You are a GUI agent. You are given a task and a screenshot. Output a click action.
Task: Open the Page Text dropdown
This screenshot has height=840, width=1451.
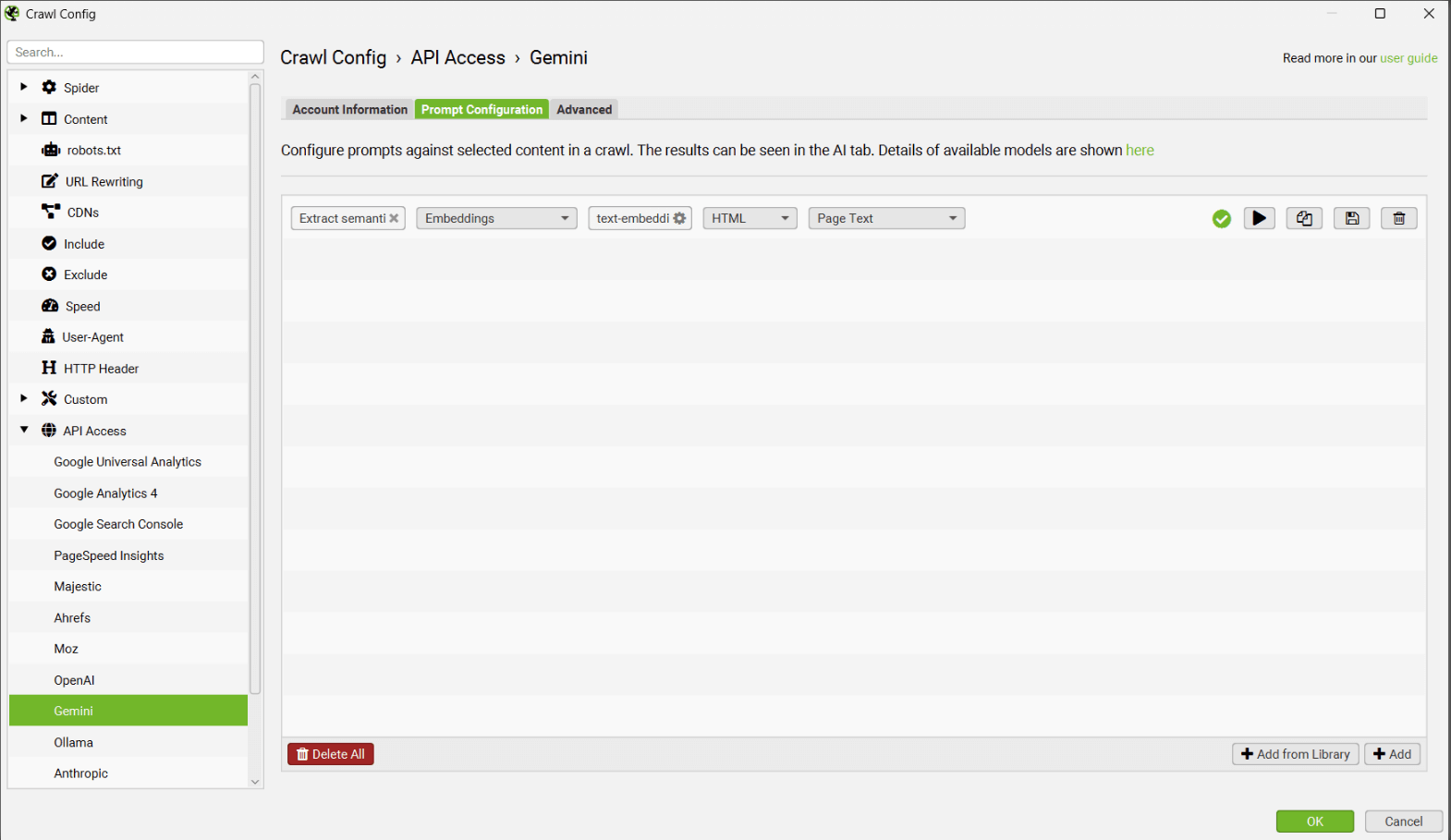[x=886, y=218]
